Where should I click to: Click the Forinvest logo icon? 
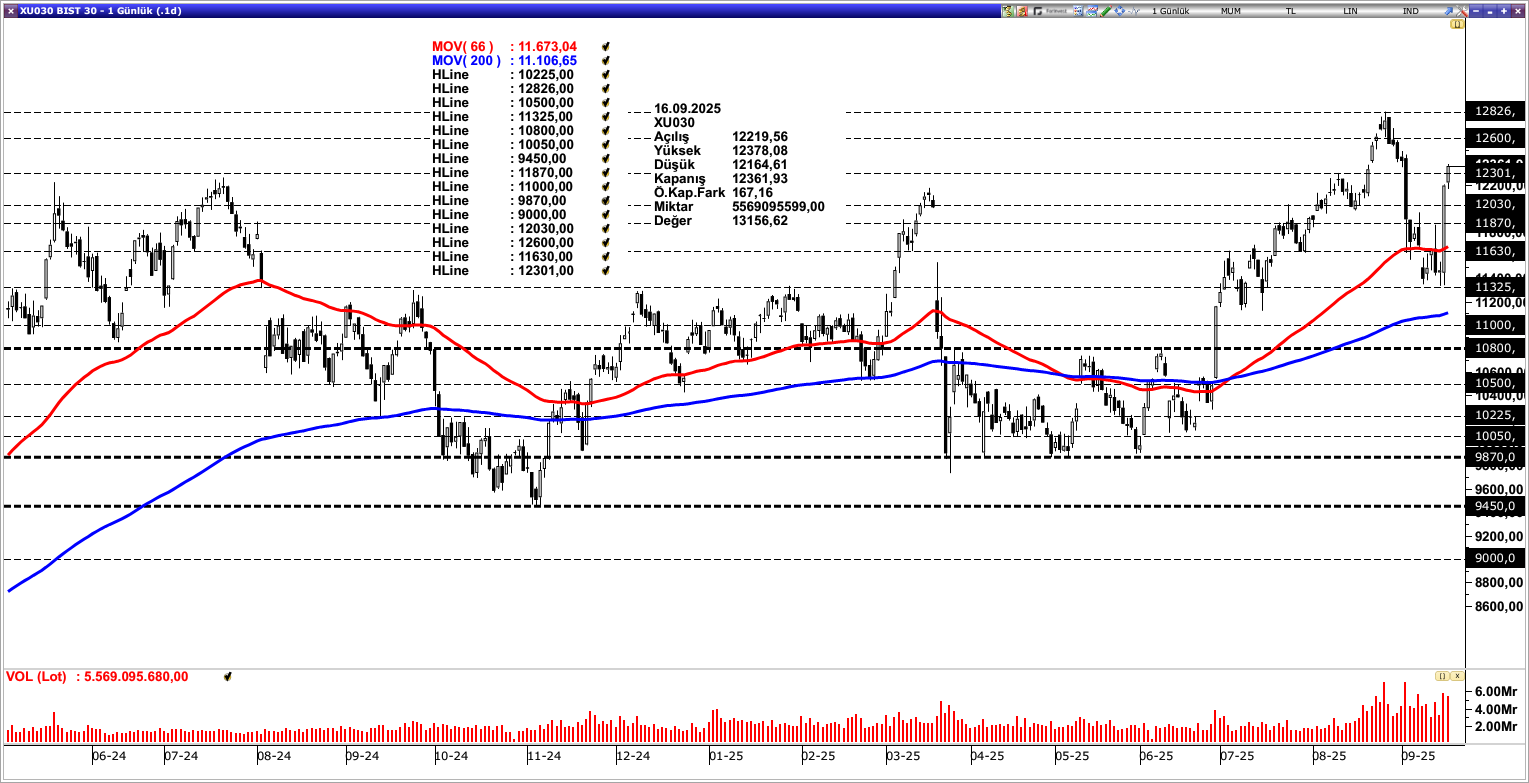coord(1050,11)
